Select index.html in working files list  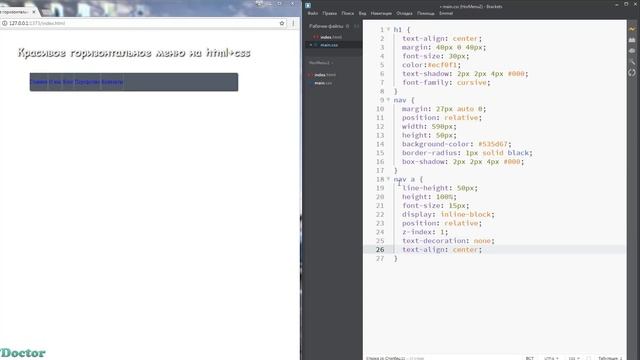pyautogui.click(x=331, y=37)
